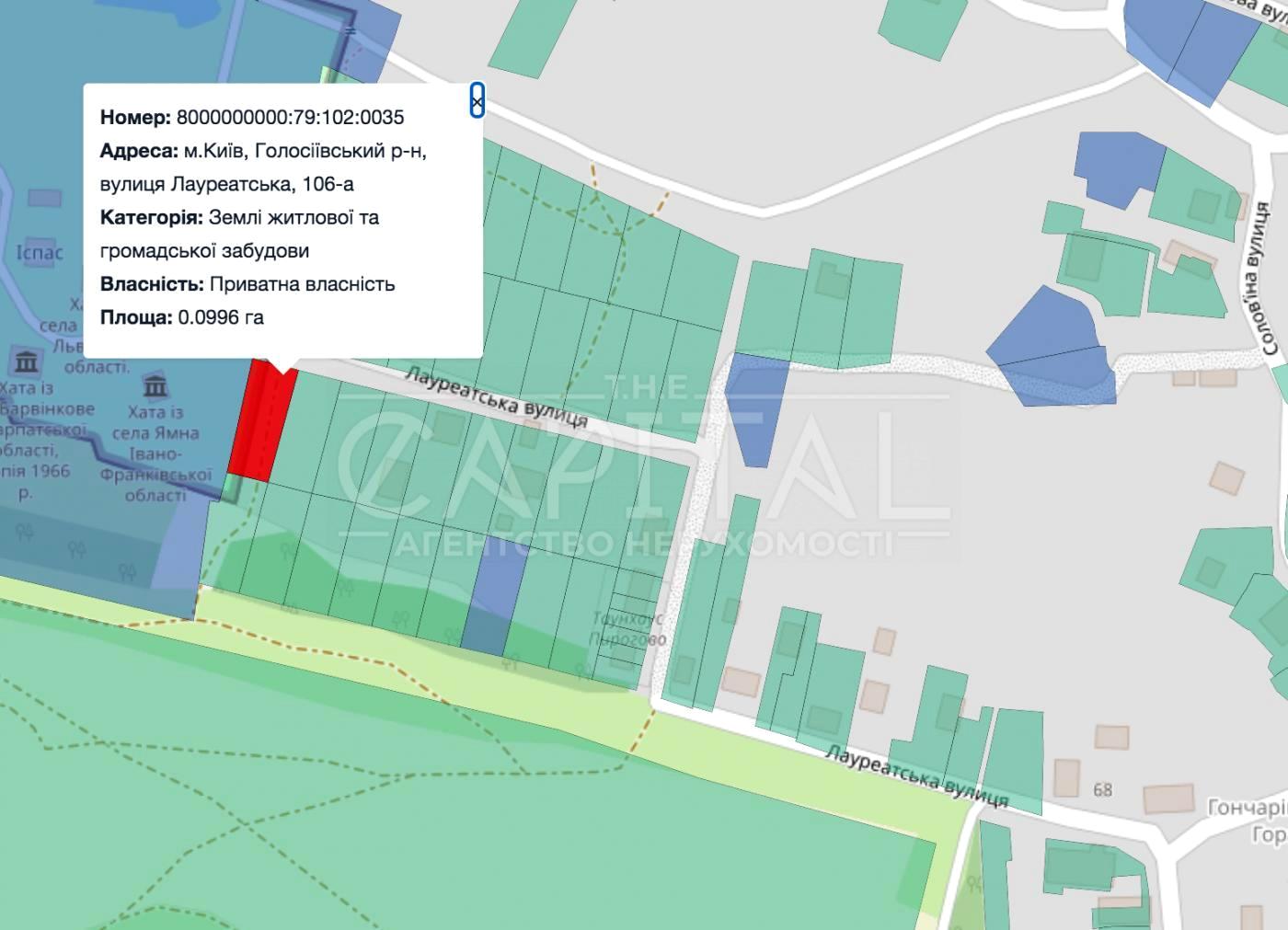Screen dimensions: 1288x930
Task: Click cadastral number 8000000000:79:102:0035
Action: 290,118
